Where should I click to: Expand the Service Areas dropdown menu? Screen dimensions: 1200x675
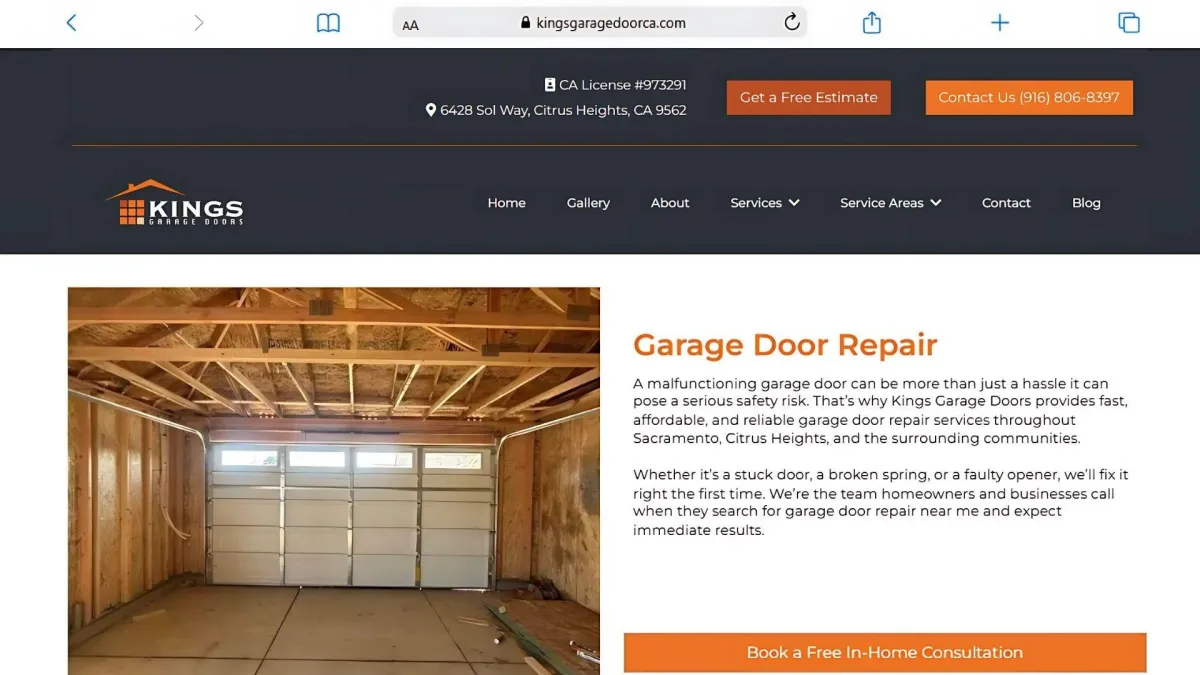(891, 202)
